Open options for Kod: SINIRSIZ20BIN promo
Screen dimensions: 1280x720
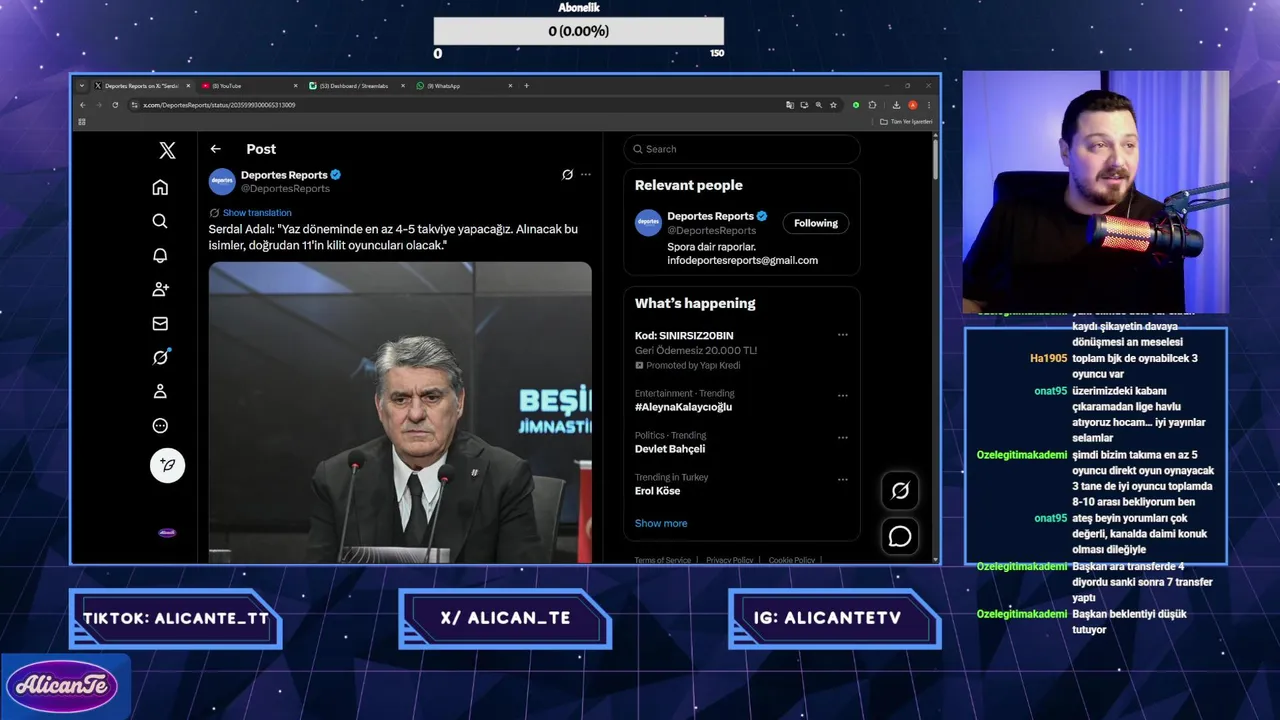coord(843,335)
